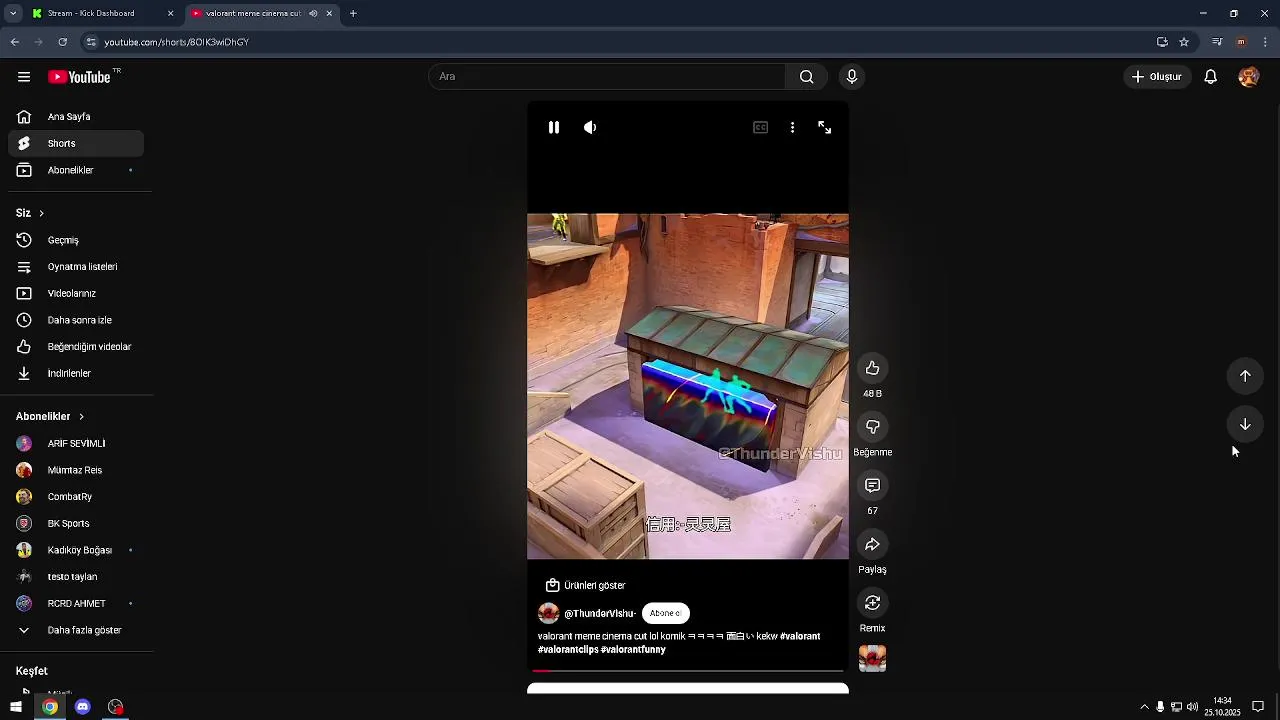The width and height of the screenshot is (1280, 720).
Task: Go back in browser history
Action: tap(15, 42)
